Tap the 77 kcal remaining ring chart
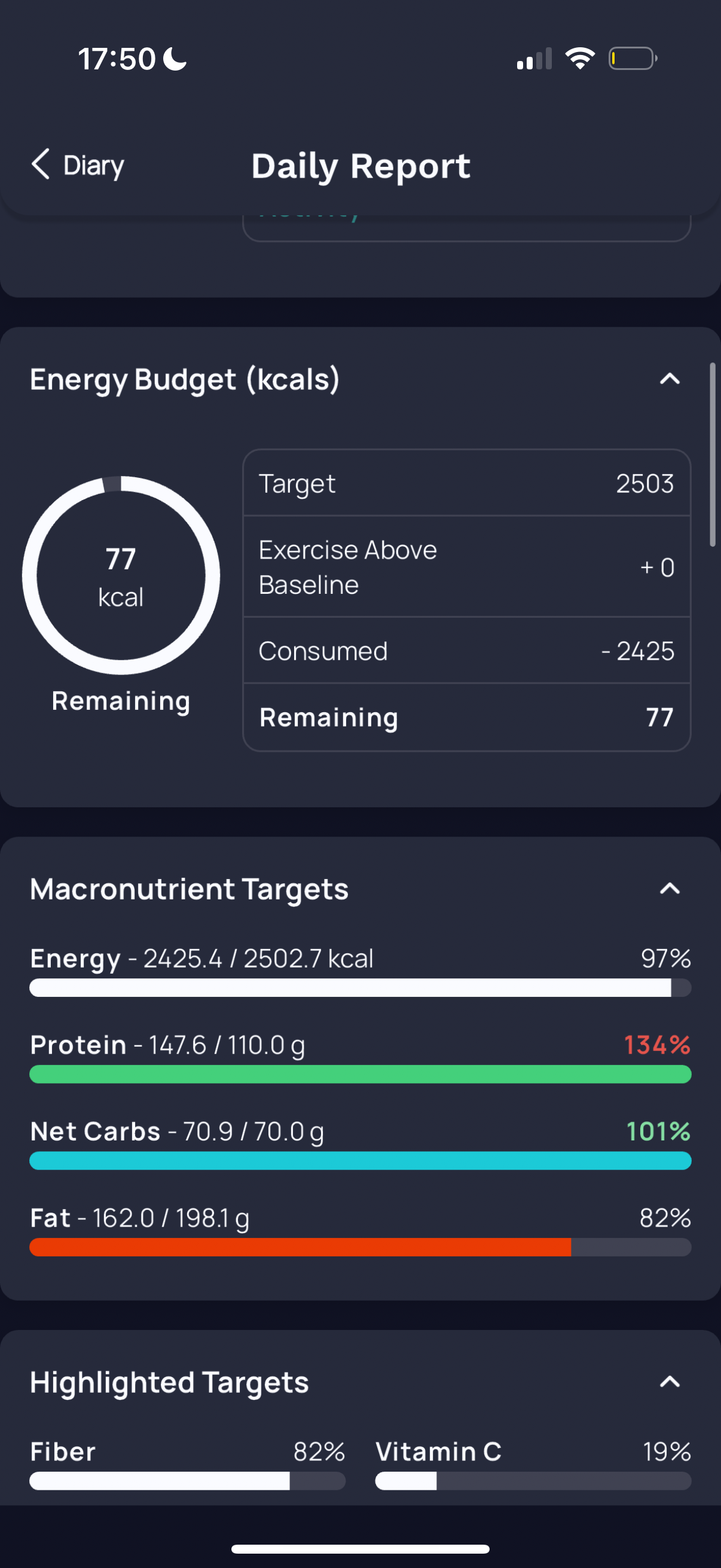Image resolution: width=721 pixels, height=1568 pixels. pyautogui.click(x=121, y=575)
